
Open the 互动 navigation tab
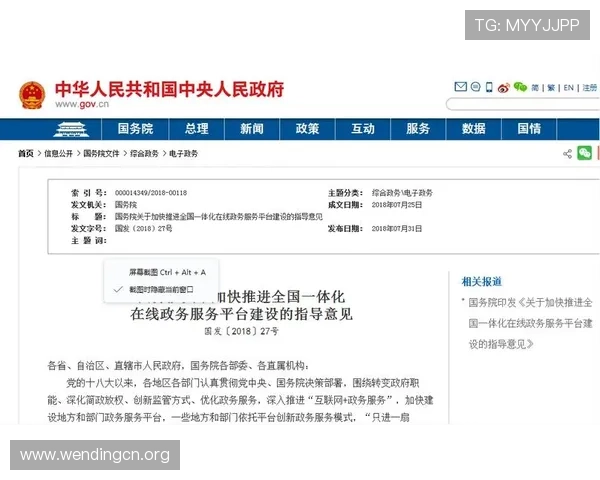[363, 129]
